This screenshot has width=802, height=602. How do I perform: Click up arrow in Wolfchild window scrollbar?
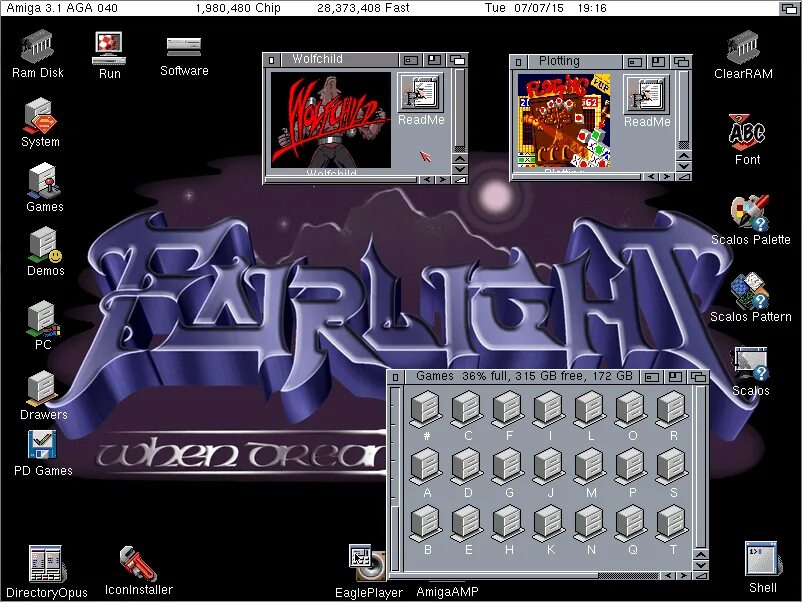click(x=460, y=159)
